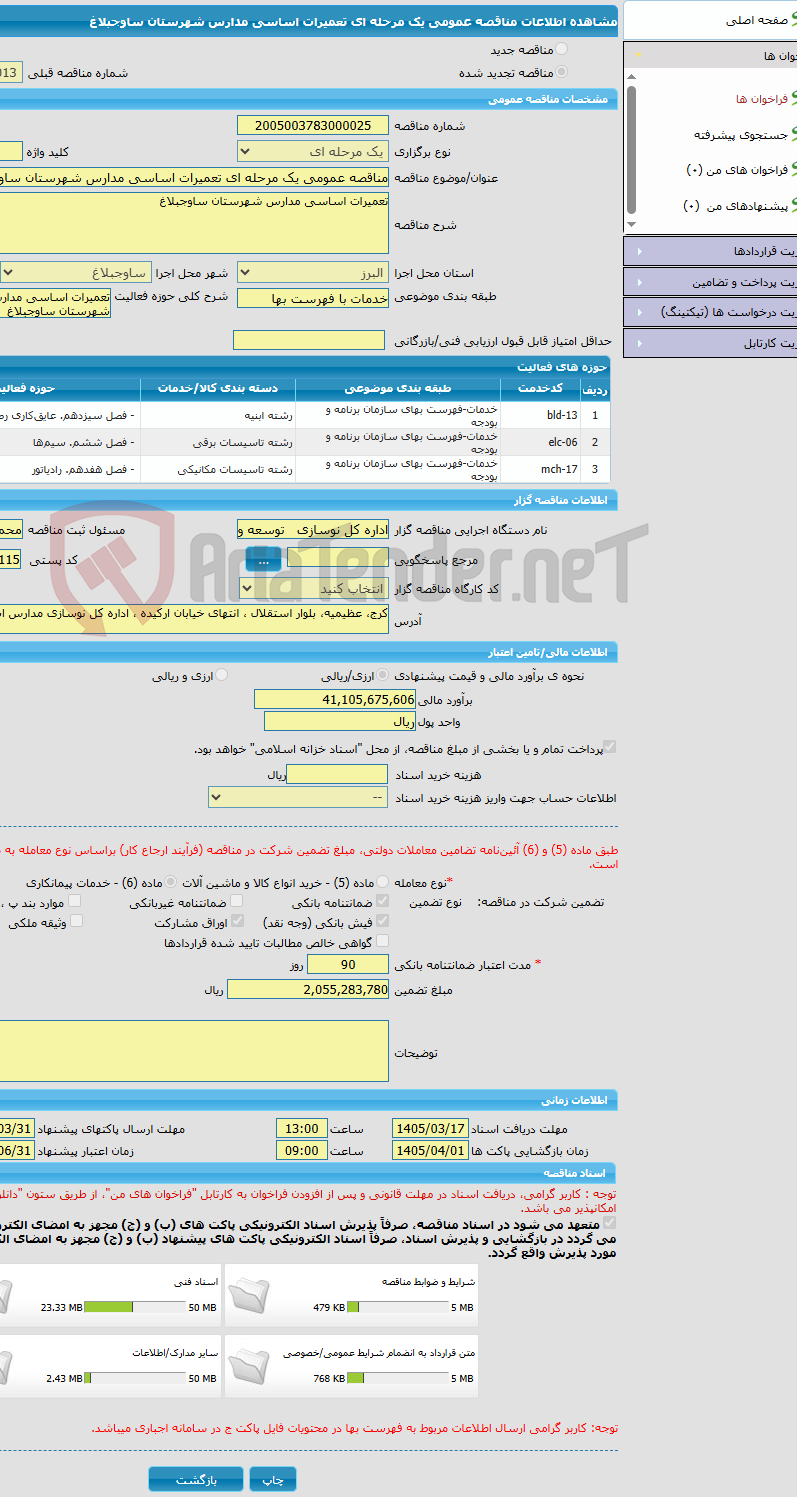Open the استان محل اجرا dropdown (البرز)
Screen dimensions: 797x1497
pos(313,272)
